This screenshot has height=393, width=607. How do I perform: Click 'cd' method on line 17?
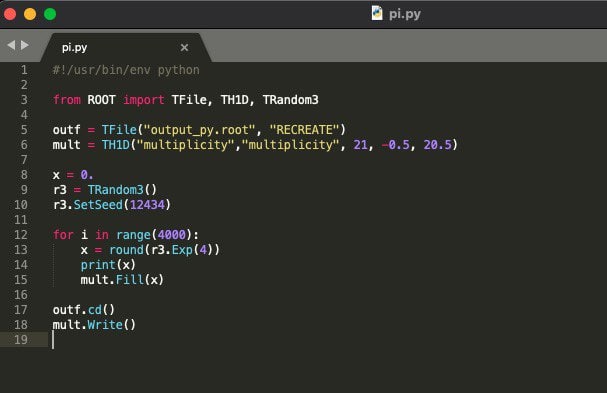pyautogui.click(x=94, y=310)
